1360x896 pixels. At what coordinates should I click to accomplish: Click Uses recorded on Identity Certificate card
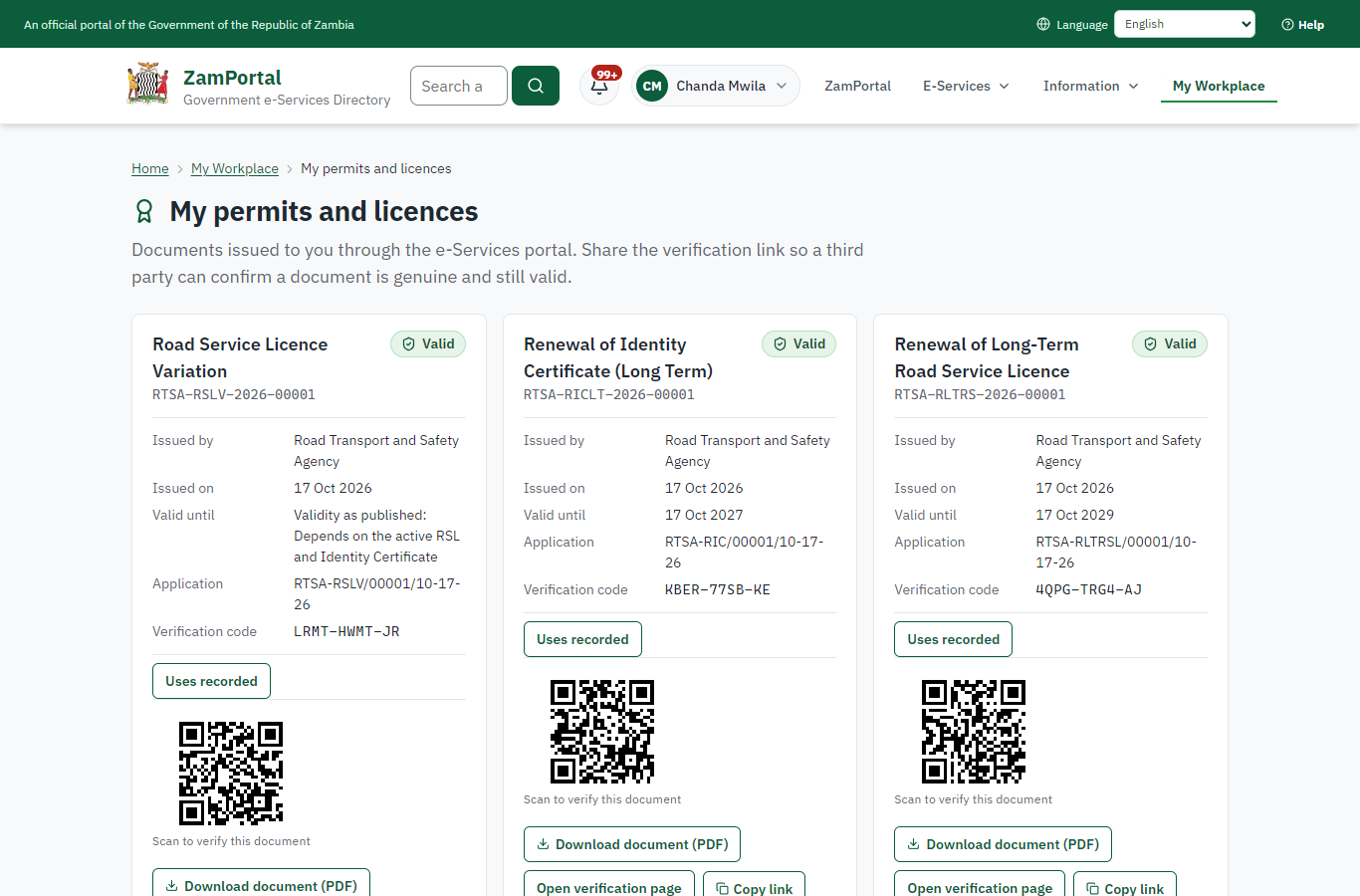[x=582, y=639]
